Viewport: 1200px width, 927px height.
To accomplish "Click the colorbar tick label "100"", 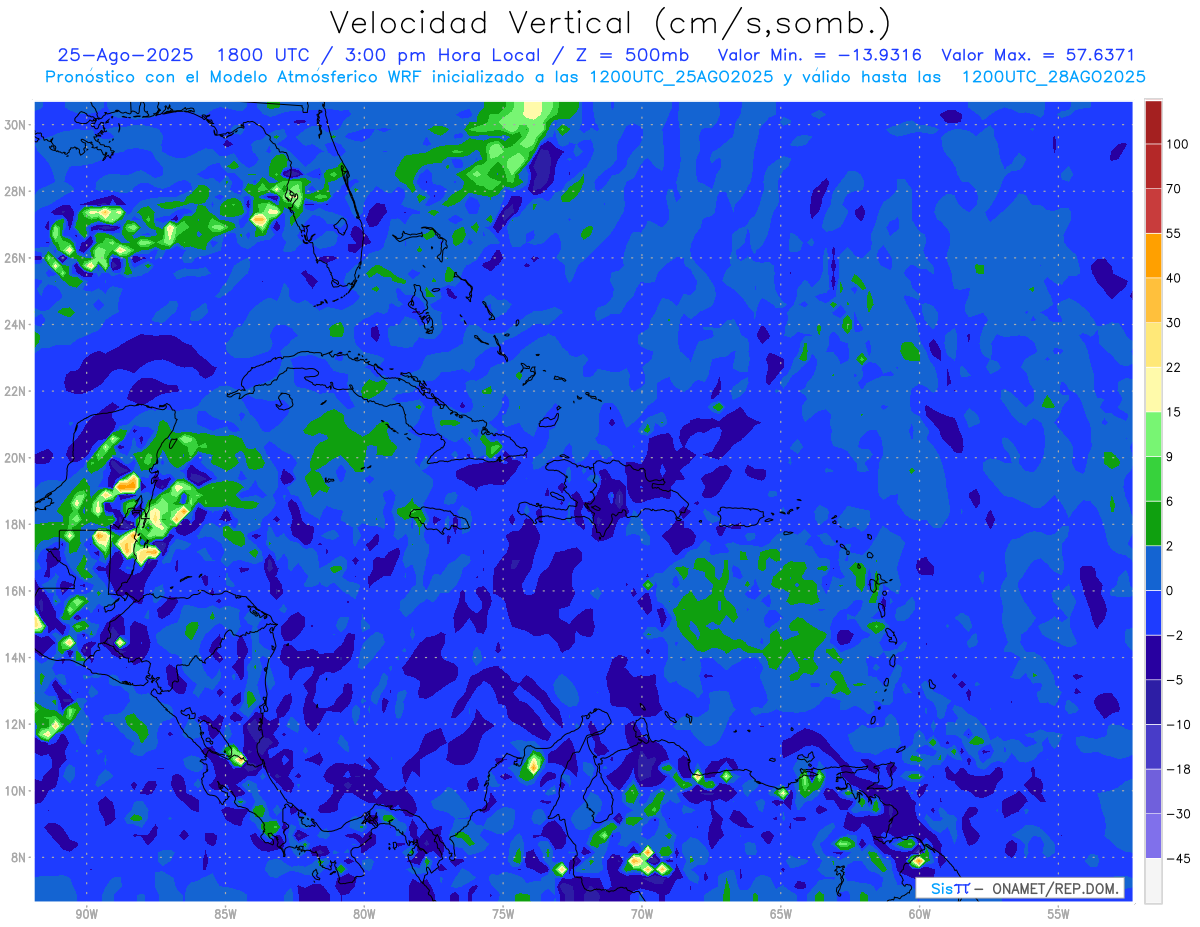I will [x=1177, y=144].
